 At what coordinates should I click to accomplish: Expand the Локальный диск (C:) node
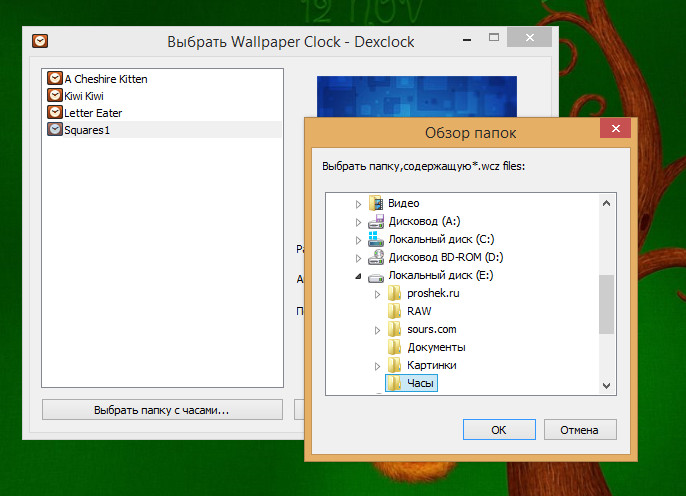click(358, 240)
